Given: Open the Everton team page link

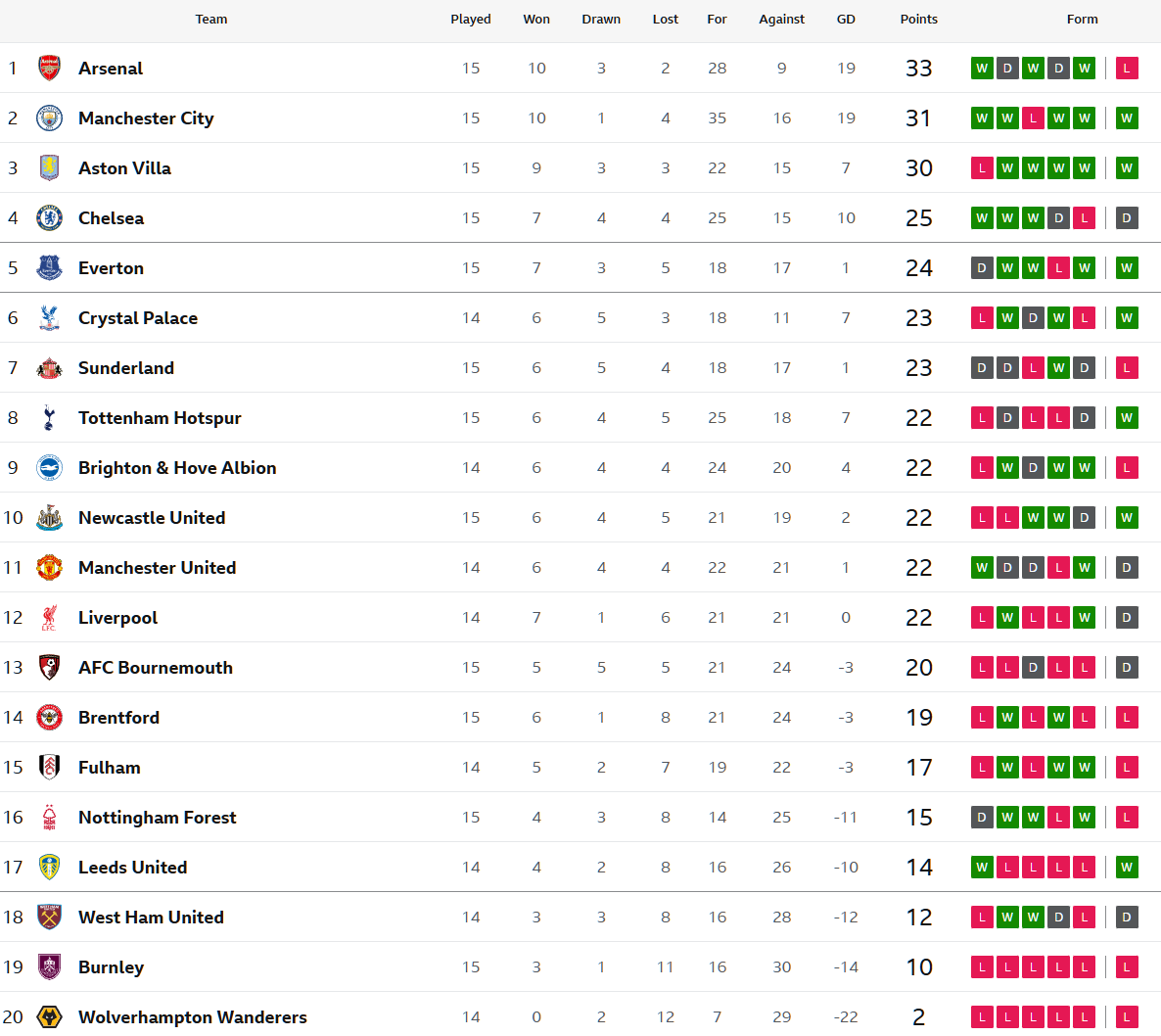Looking at the screenshot, I should click(x=111, y=267).
